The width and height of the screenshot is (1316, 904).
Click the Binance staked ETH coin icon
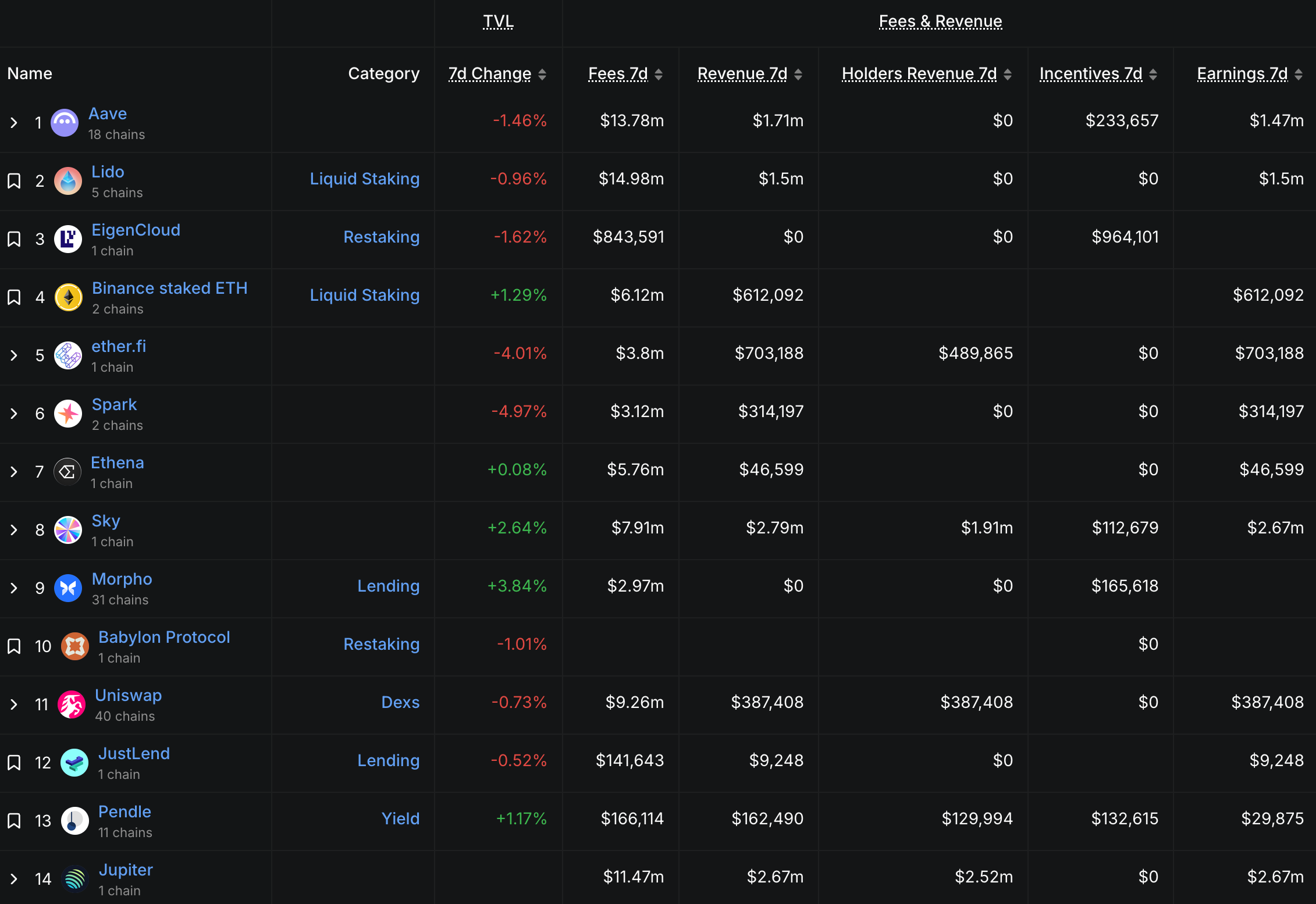point(69,297)
